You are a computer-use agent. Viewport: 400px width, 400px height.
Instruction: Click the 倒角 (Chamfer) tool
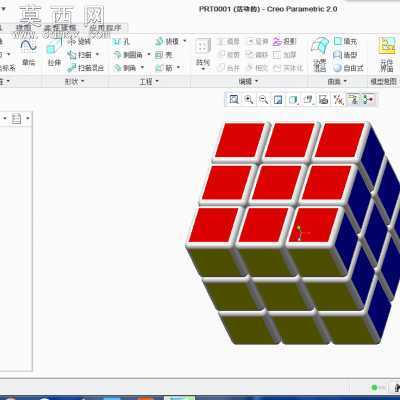(x=125, y=68)
